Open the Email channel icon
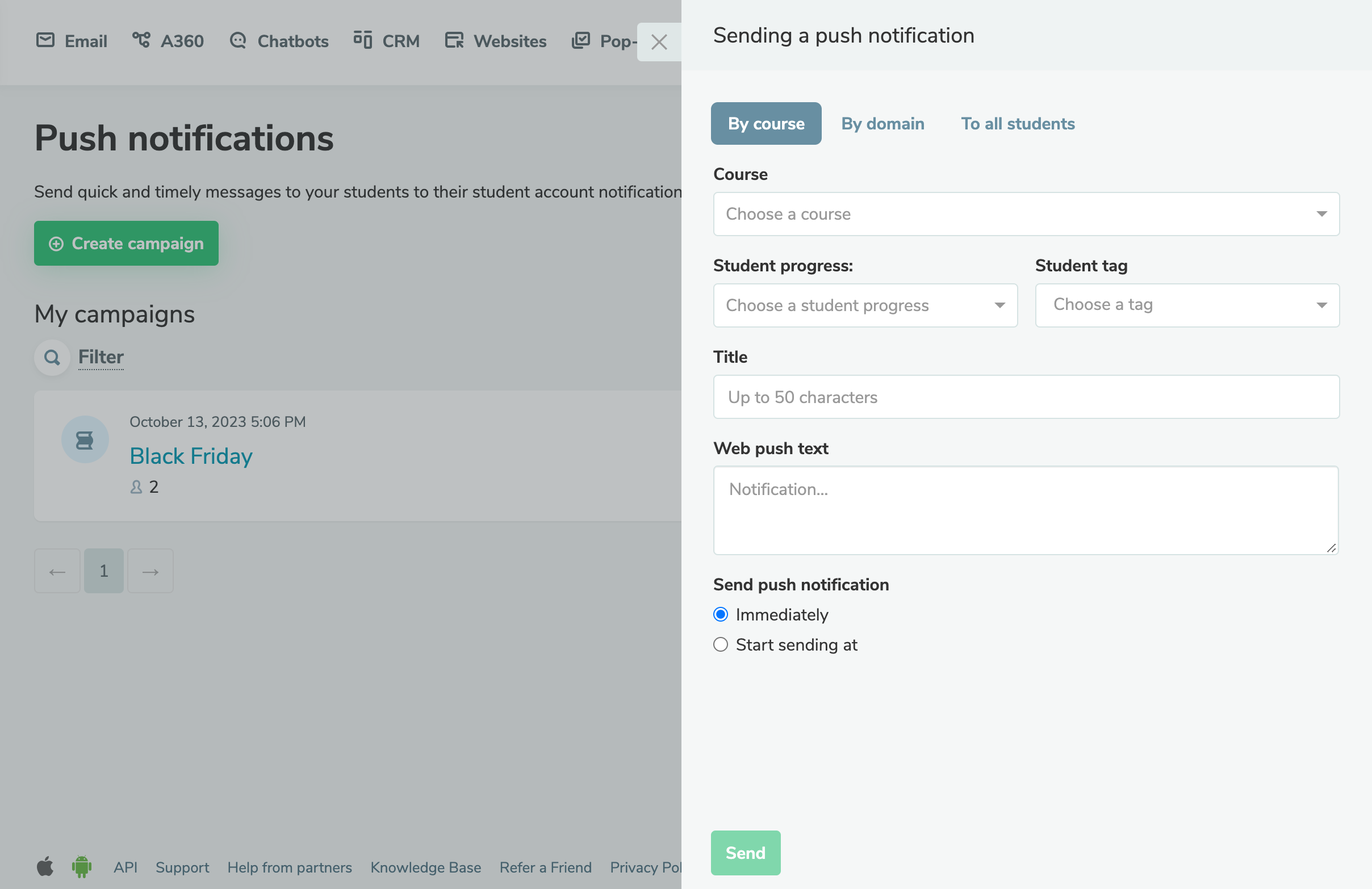1372x889 pixels. [46, 41]
